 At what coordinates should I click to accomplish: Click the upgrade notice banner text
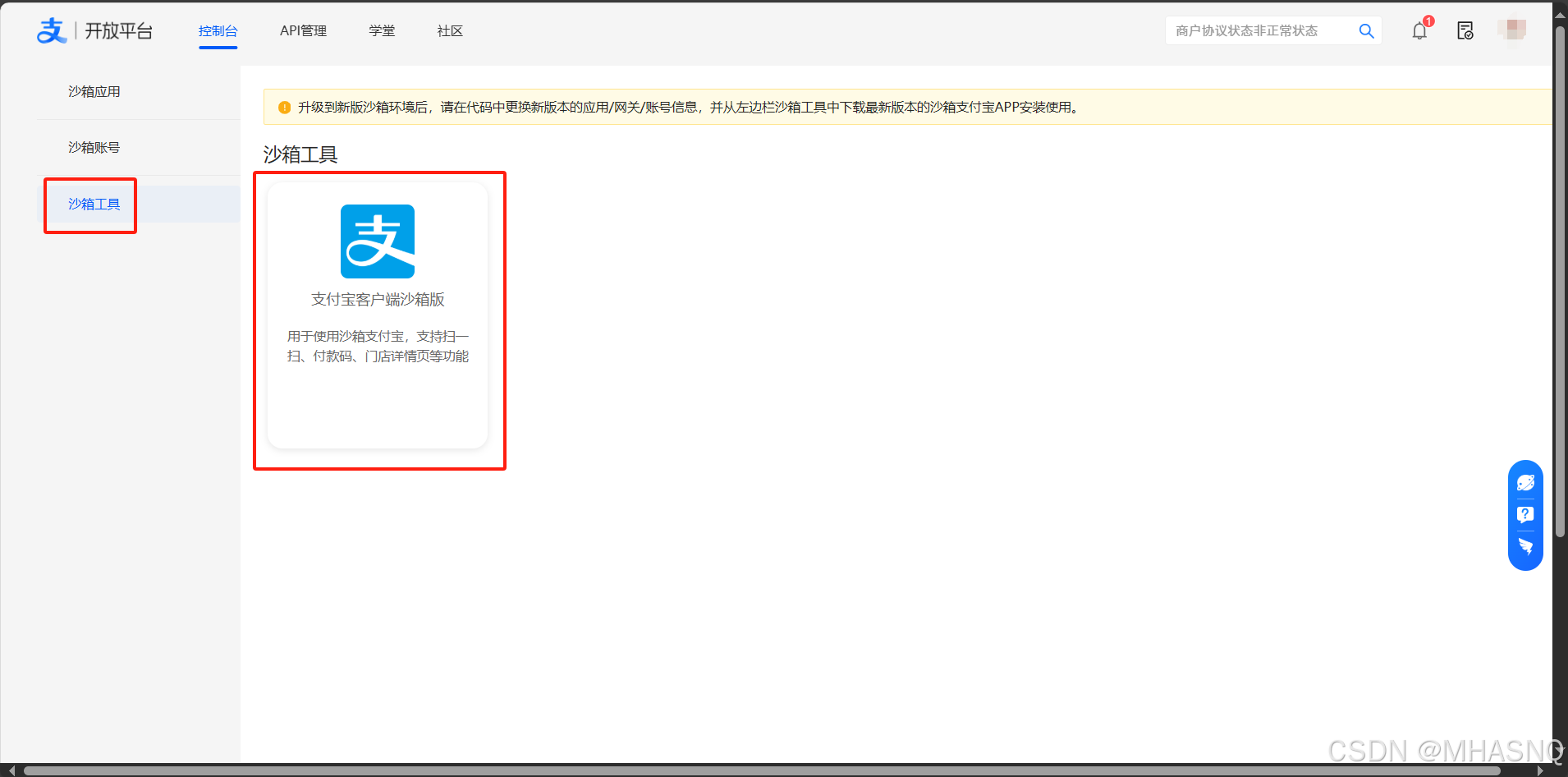click(x=690, y=108)
